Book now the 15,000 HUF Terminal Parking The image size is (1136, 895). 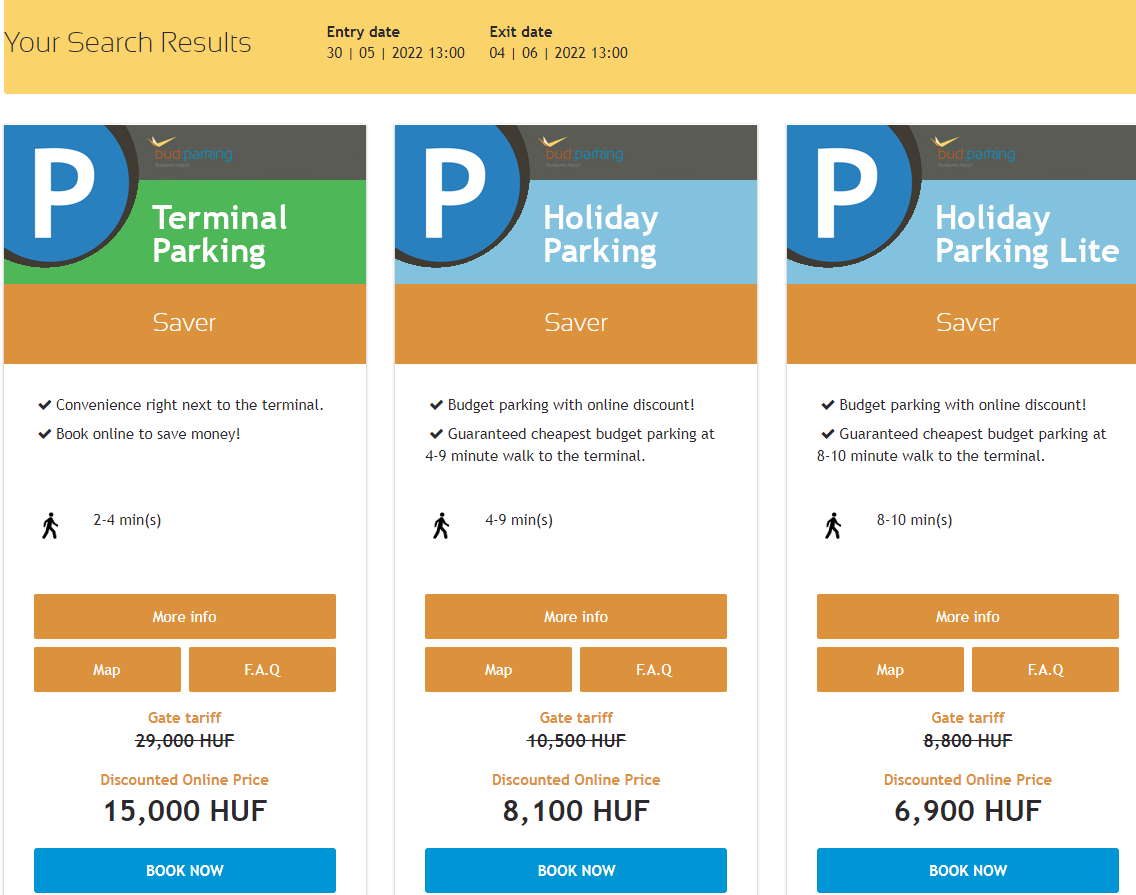(184, 870)
